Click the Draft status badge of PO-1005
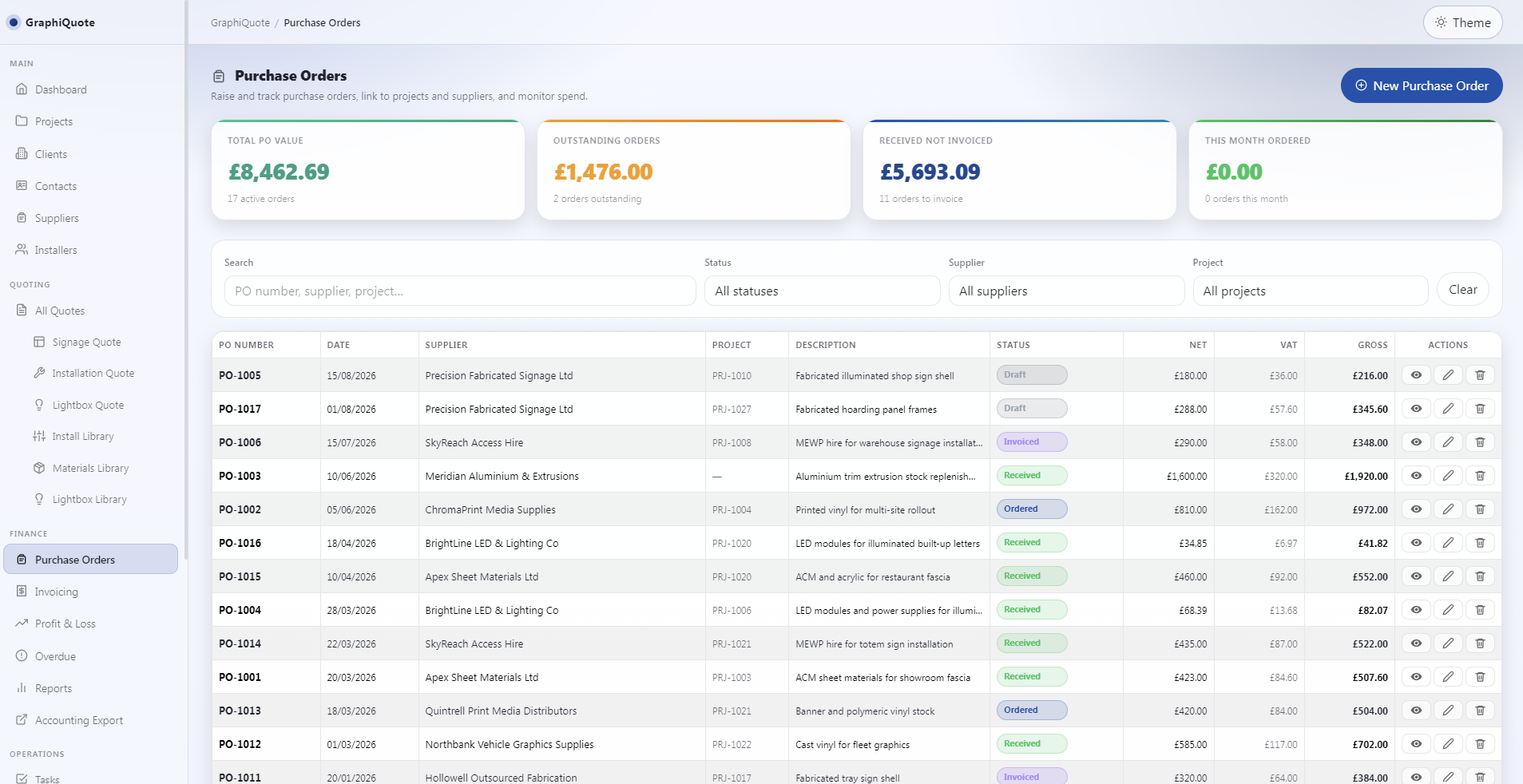The image size is (1523, 784). click(x=1032, y=375)
